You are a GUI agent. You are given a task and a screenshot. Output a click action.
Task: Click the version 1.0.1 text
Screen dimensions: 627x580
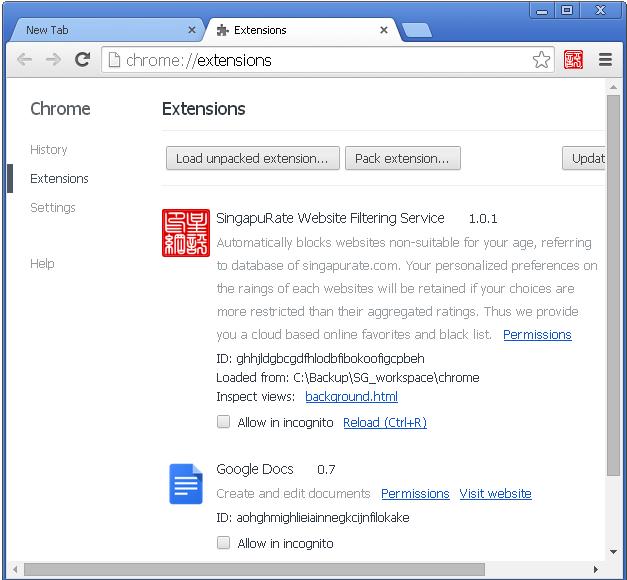click(483, 219)
